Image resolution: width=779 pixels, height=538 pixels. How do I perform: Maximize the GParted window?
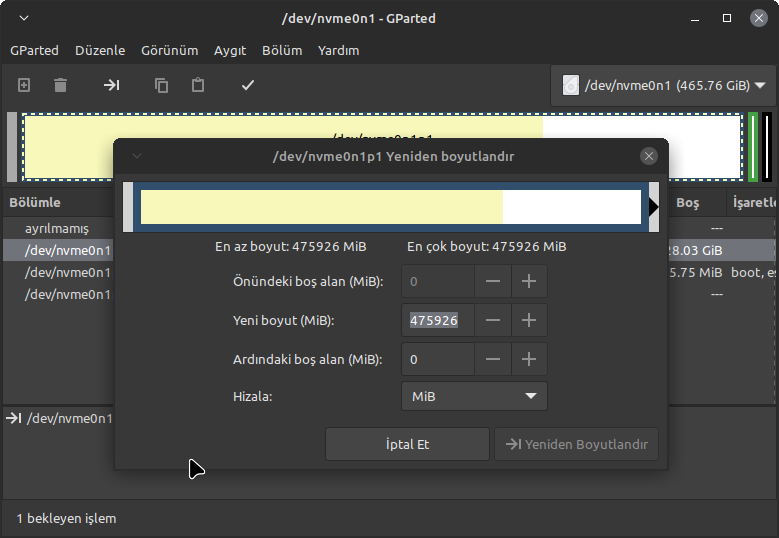tap(727, 18)
